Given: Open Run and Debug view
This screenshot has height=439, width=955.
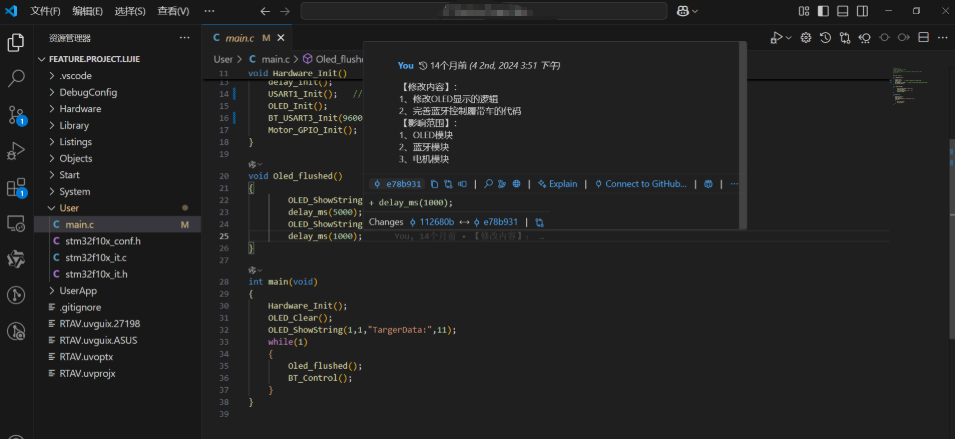Looking at the screenshot, I should (x=16, y=151).
